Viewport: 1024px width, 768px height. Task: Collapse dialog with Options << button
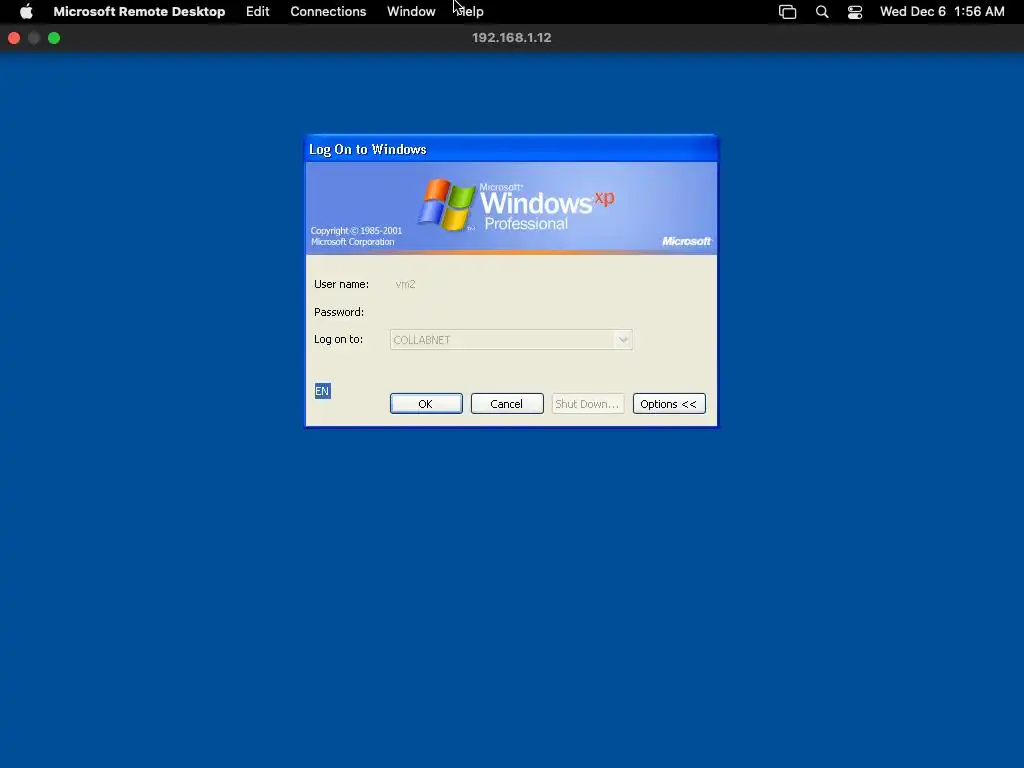click(669, 404)
